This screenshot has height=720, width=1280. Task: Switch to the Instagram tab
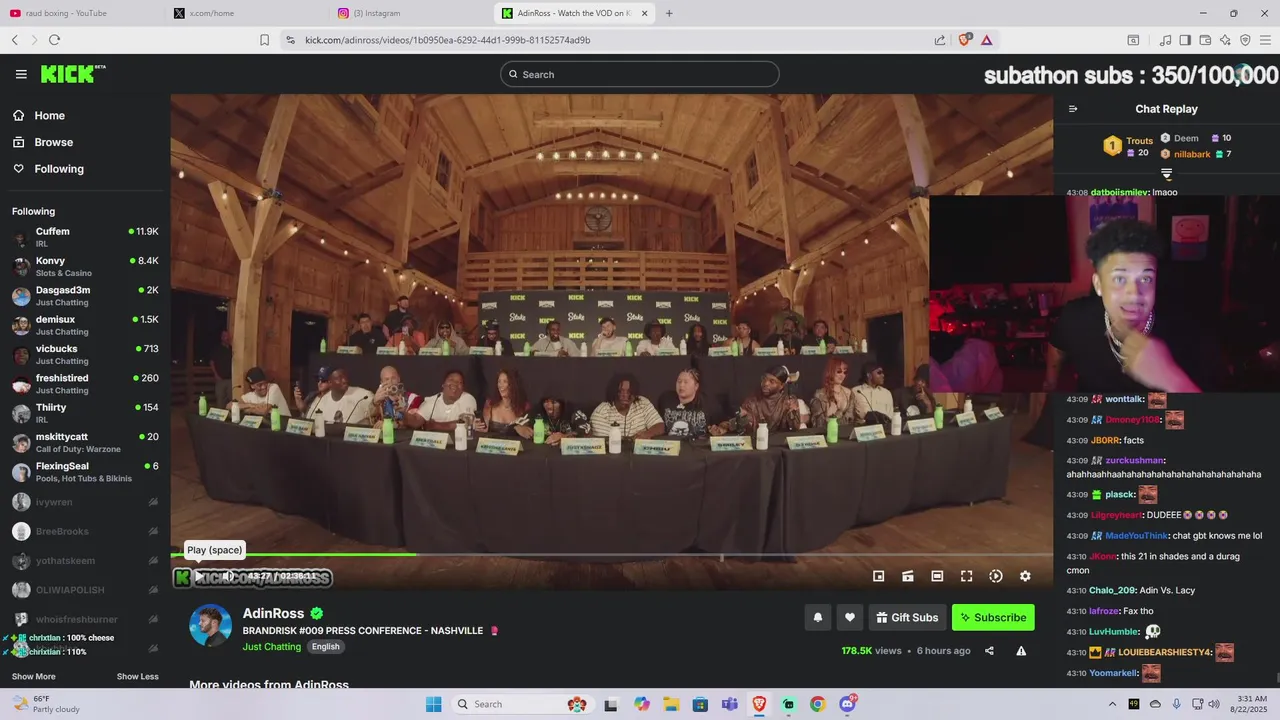click(x=410, y=13)
